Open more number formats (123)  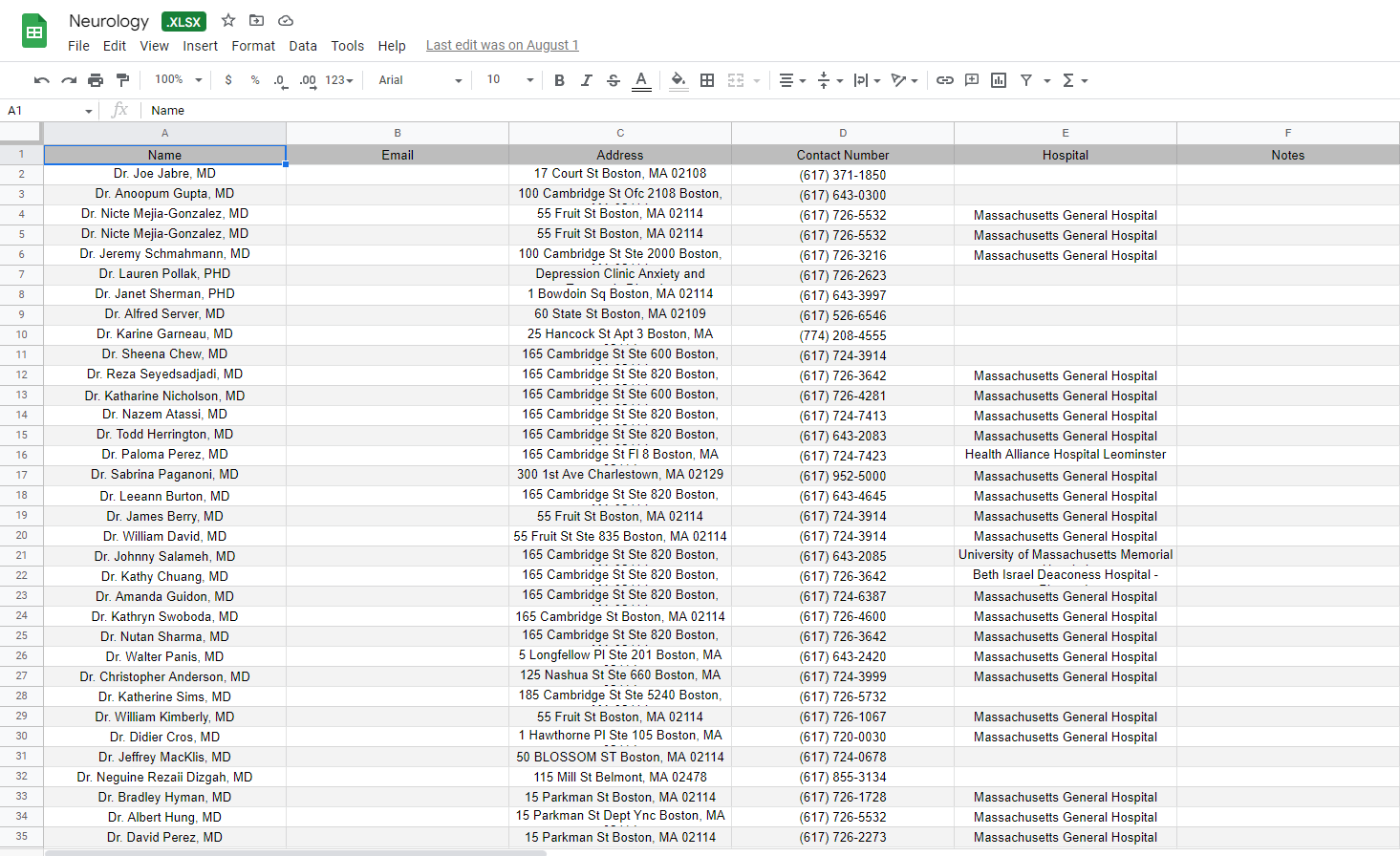[x=339, y=80]
